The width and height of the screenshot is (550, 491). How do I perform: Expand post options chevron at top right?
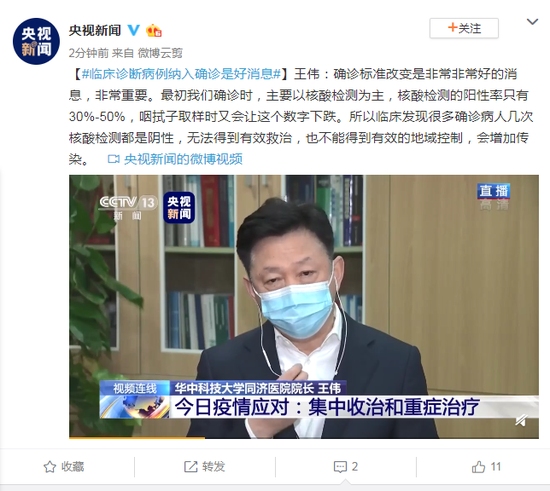(x=532, y=22)
